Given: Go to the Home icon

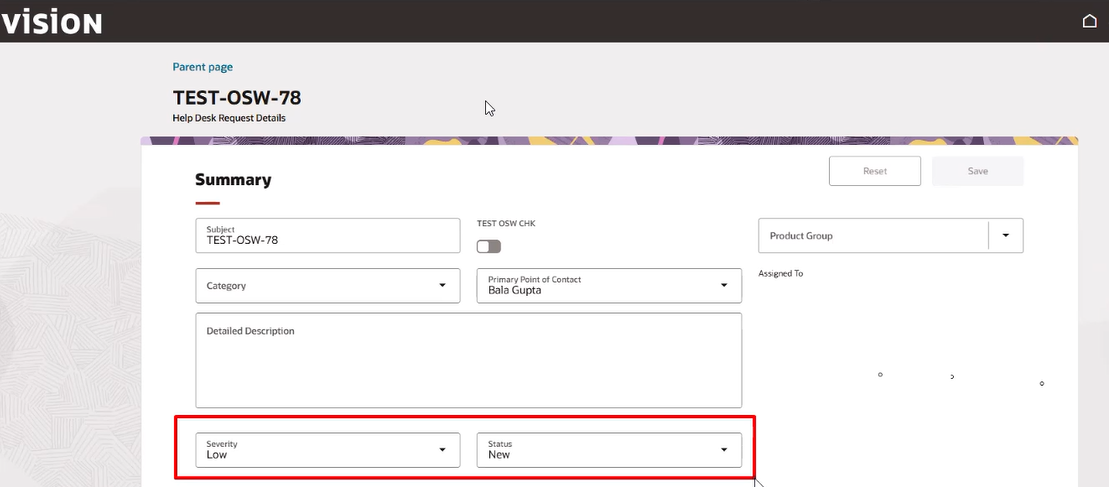Looking at the screenshot, I should [x=1089, y=21].
